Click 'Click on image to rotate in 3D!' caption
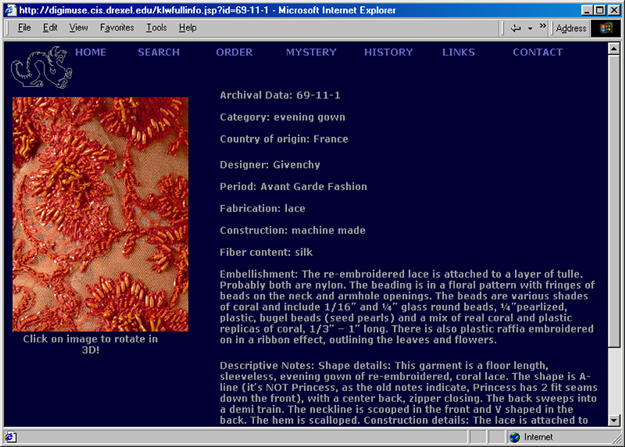625x447 pixels. coord(90,345)
